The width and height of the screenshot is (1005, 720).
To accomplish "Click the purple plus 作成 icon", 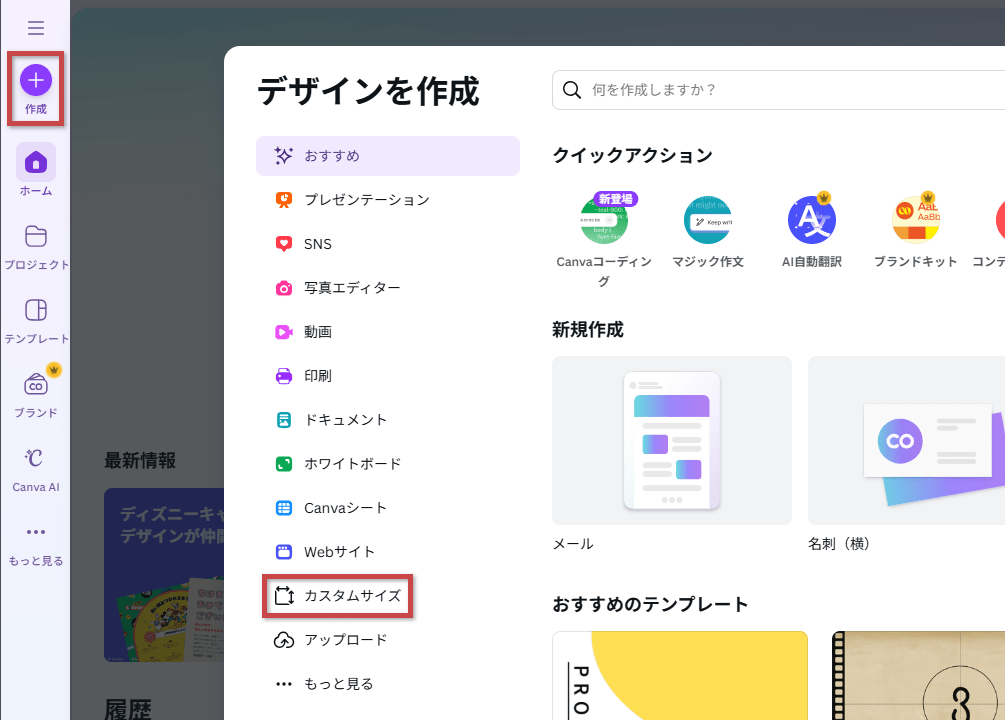I will click(36, 79).
